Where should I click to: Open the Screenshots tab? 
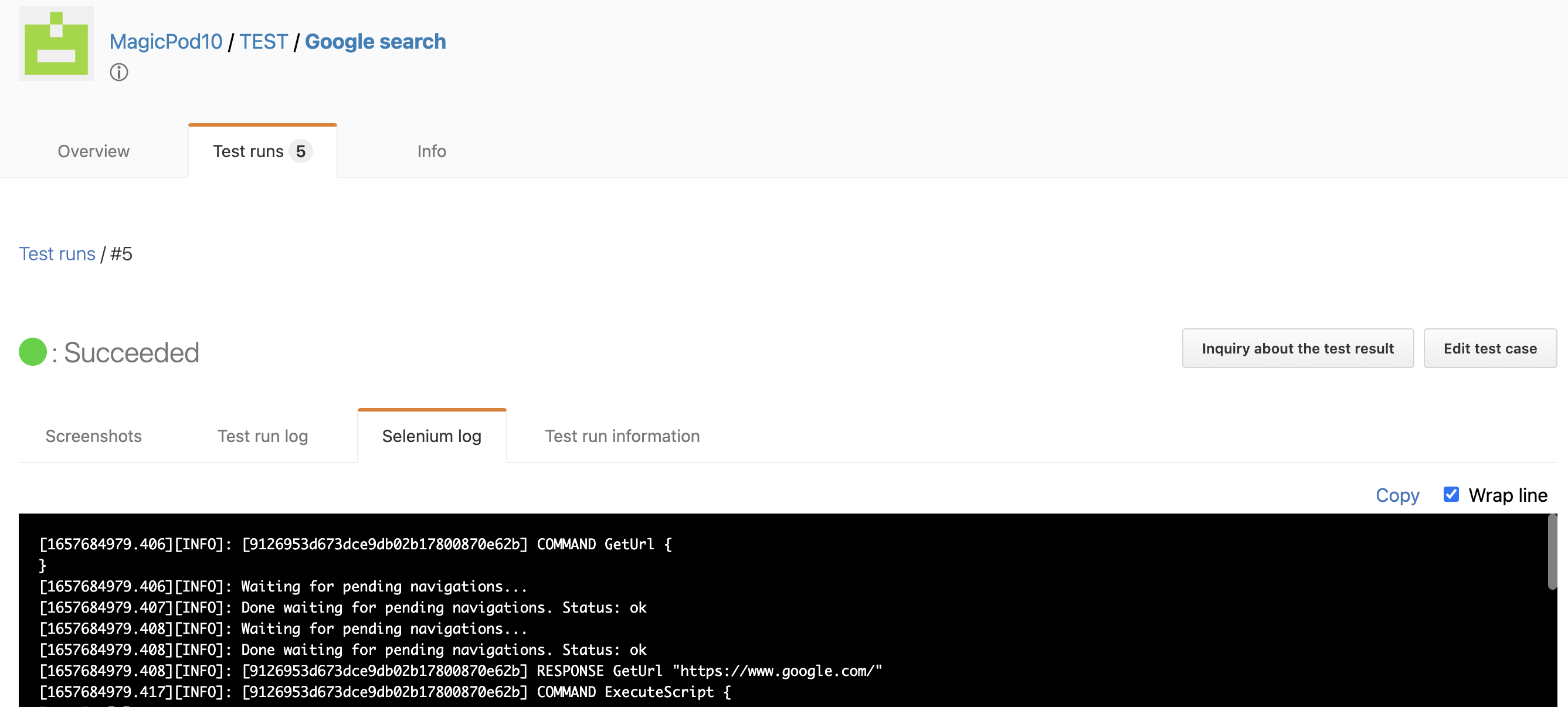94,436
